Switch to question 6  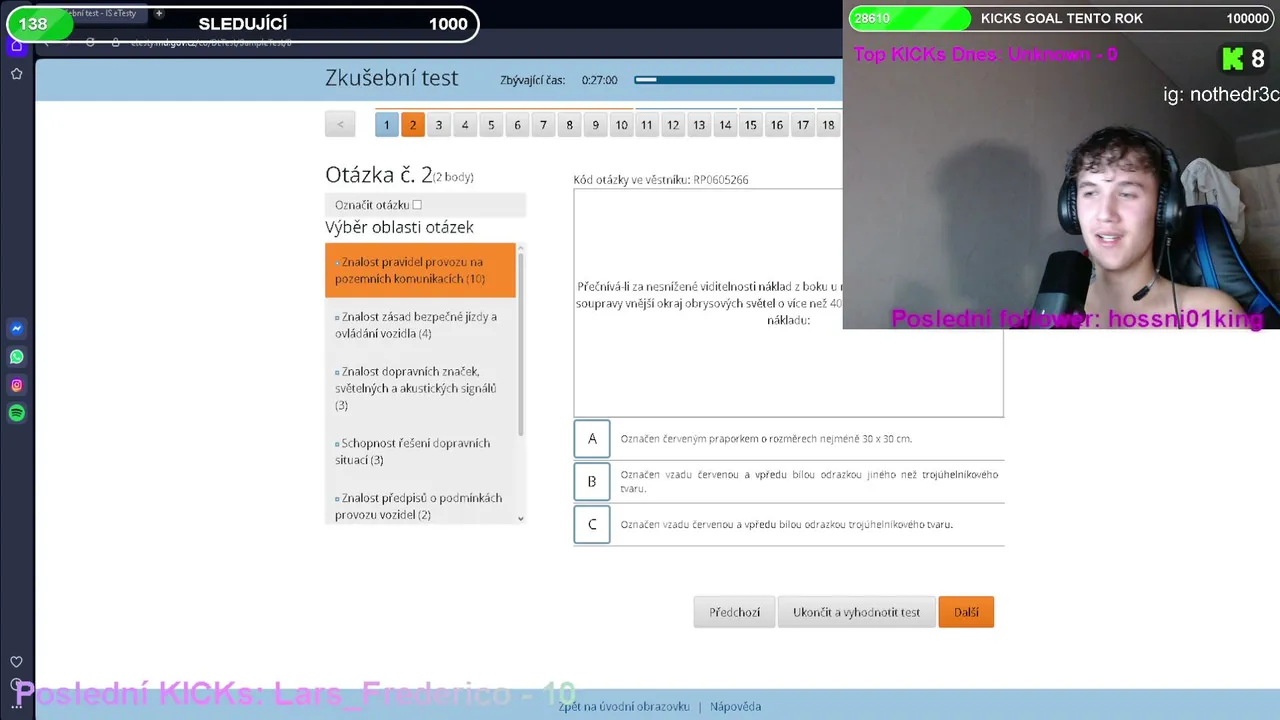click(517, 125)
